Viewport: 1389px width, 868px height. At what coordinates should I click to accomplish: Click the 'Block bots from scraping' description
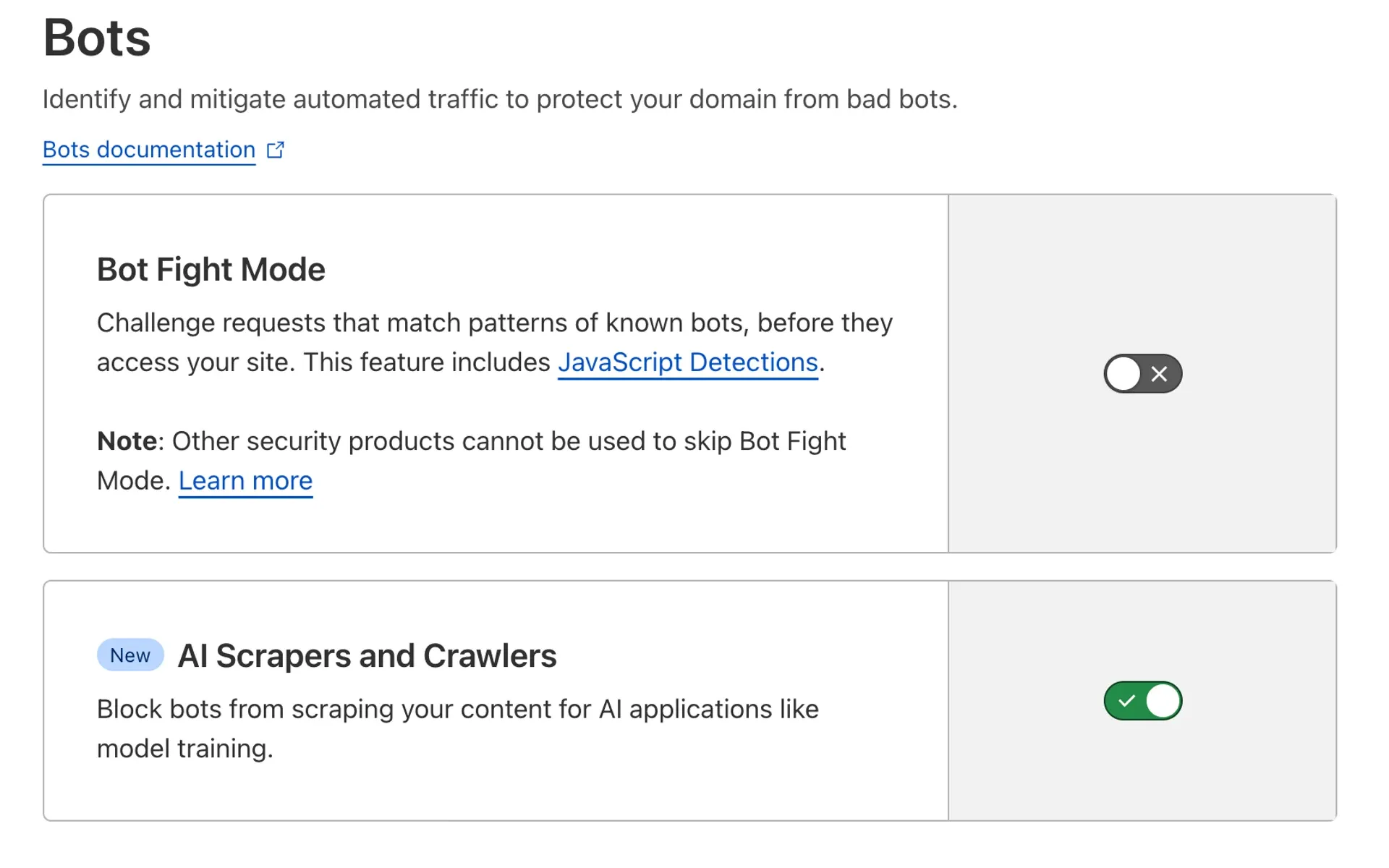click(457, 710)
